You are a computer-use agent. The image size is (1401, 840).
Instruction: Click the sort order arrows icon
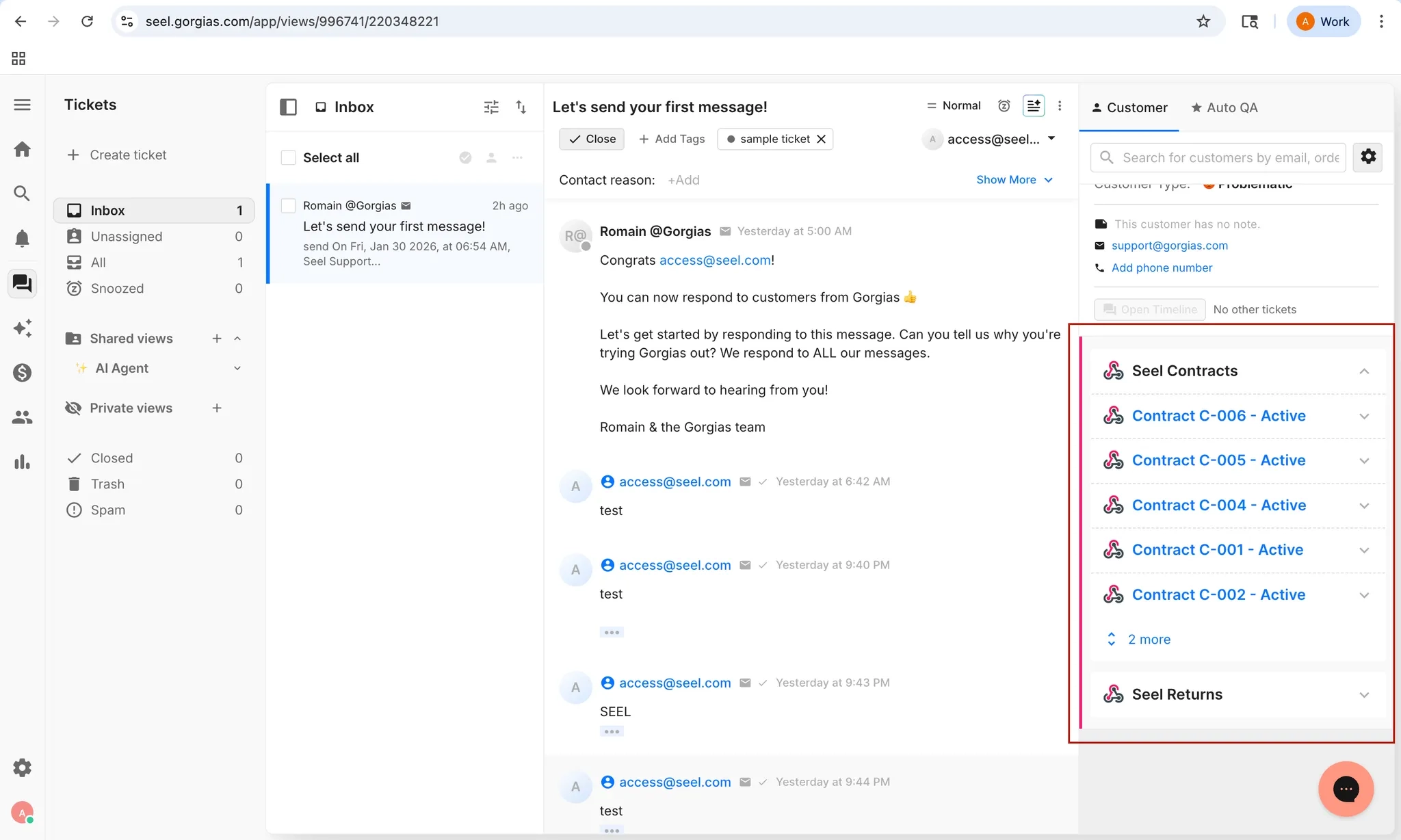(x=521, y=107)
